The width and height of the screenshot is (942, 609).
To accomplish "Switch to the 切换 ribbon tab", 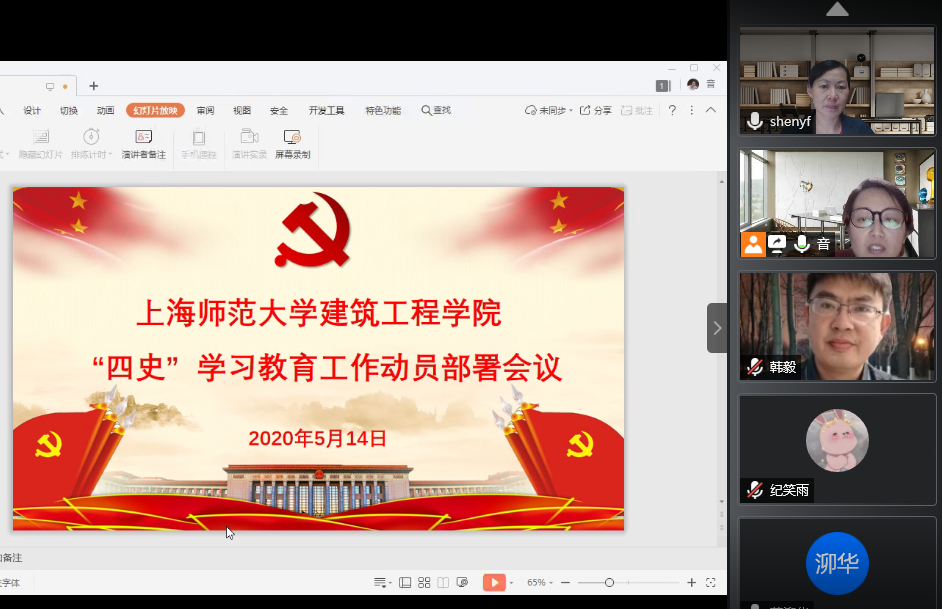I will pyautogui.click(x=68, y=111).
